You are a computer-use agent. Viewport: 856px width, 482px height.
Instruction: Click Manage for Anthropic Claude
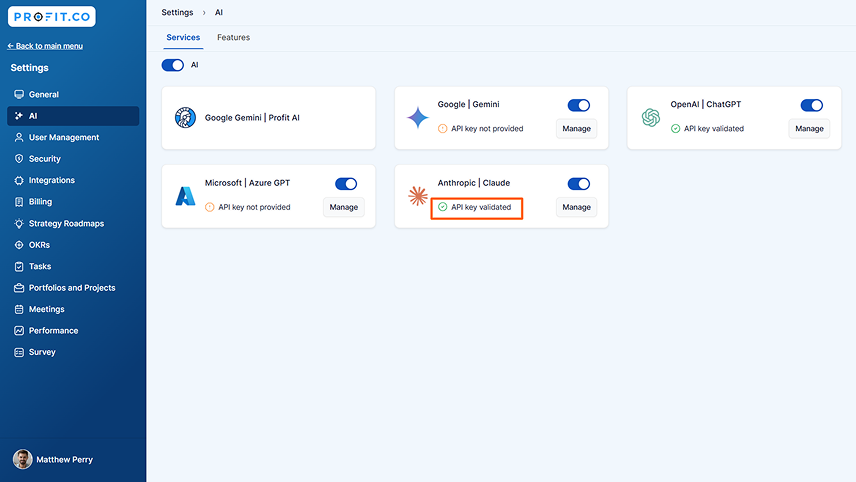pyautogui.click(x=576, y=207)
